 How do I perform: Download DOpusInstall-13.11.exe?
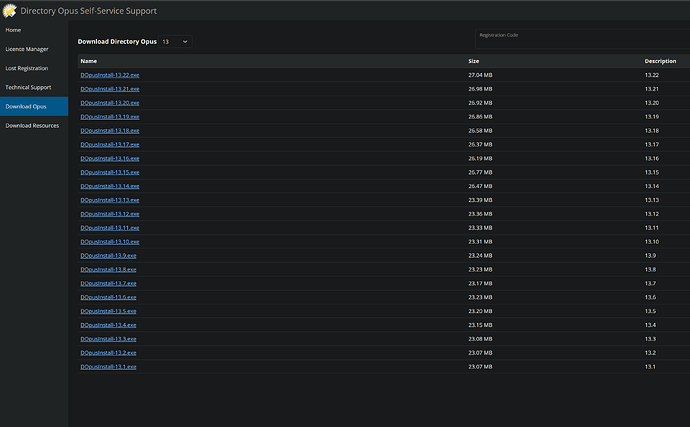[110, 228]
